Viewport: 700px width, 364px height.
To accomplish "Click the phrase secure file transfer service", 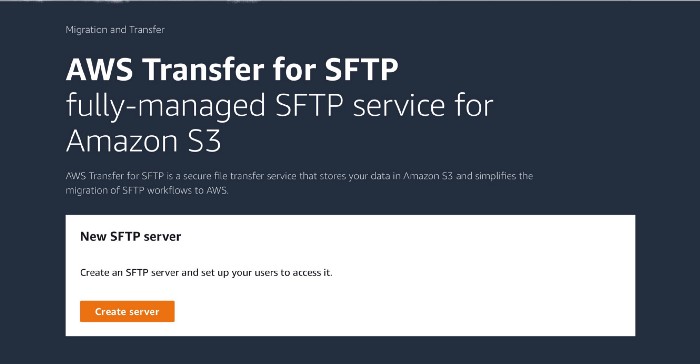I will (x=240, y=176).
